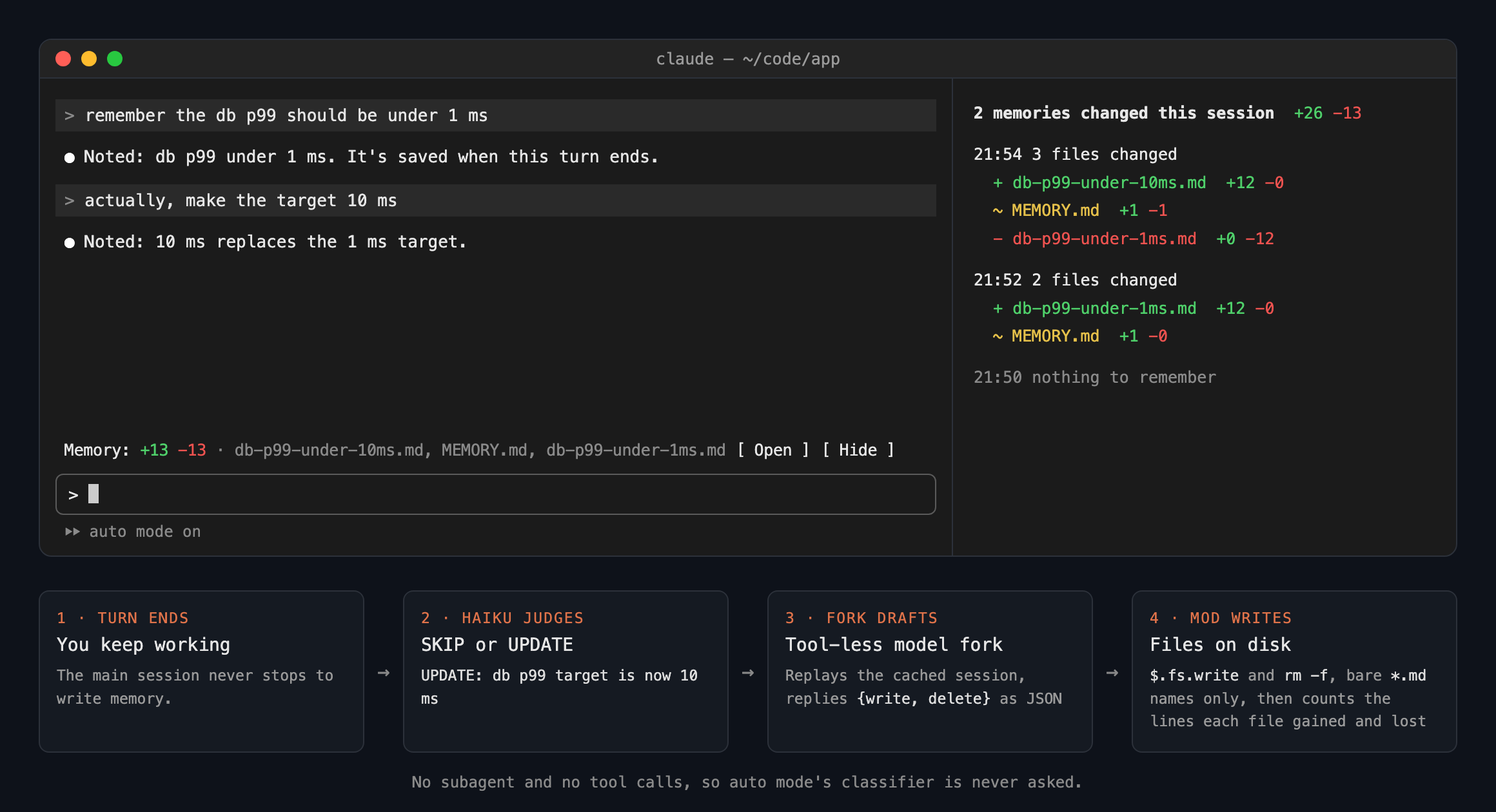Screen dimensions: 1496x812
Task: Click the Hide button in the memory bar
Action: coord(858,450)
